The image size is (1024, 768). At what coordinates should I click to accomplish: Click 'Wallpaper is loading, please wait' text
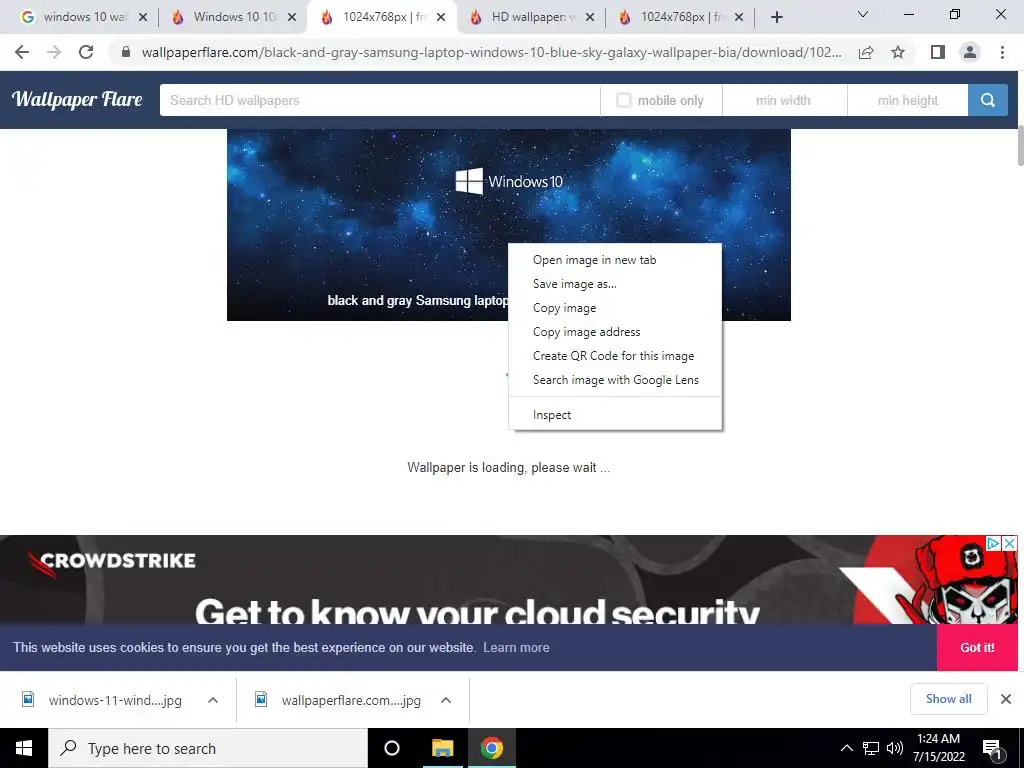tap(508, 468)
